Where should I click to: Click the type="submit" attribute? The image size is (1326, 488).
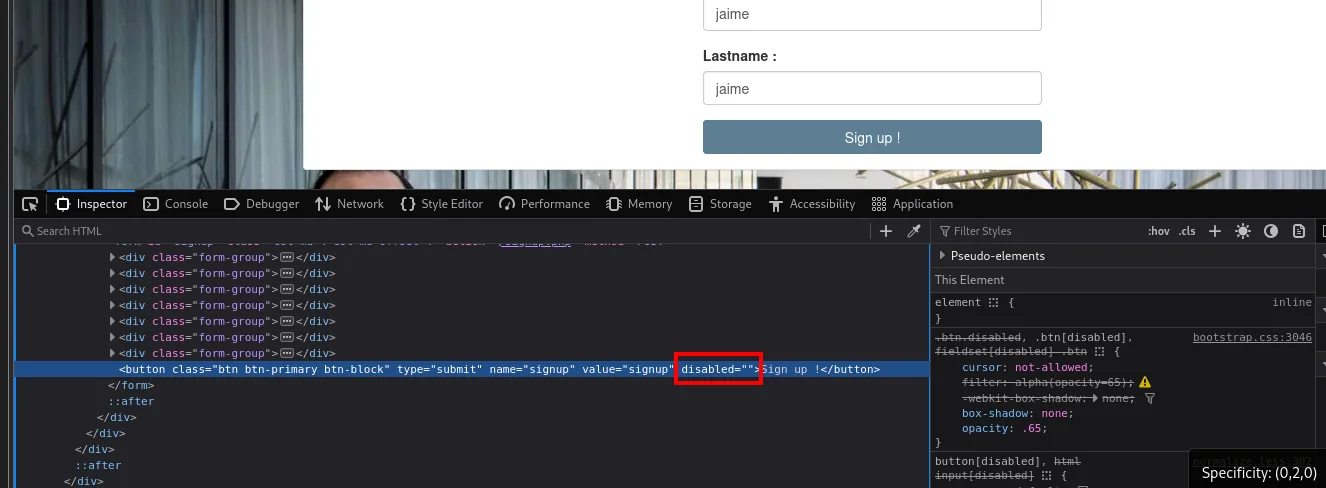coord(440,369)
